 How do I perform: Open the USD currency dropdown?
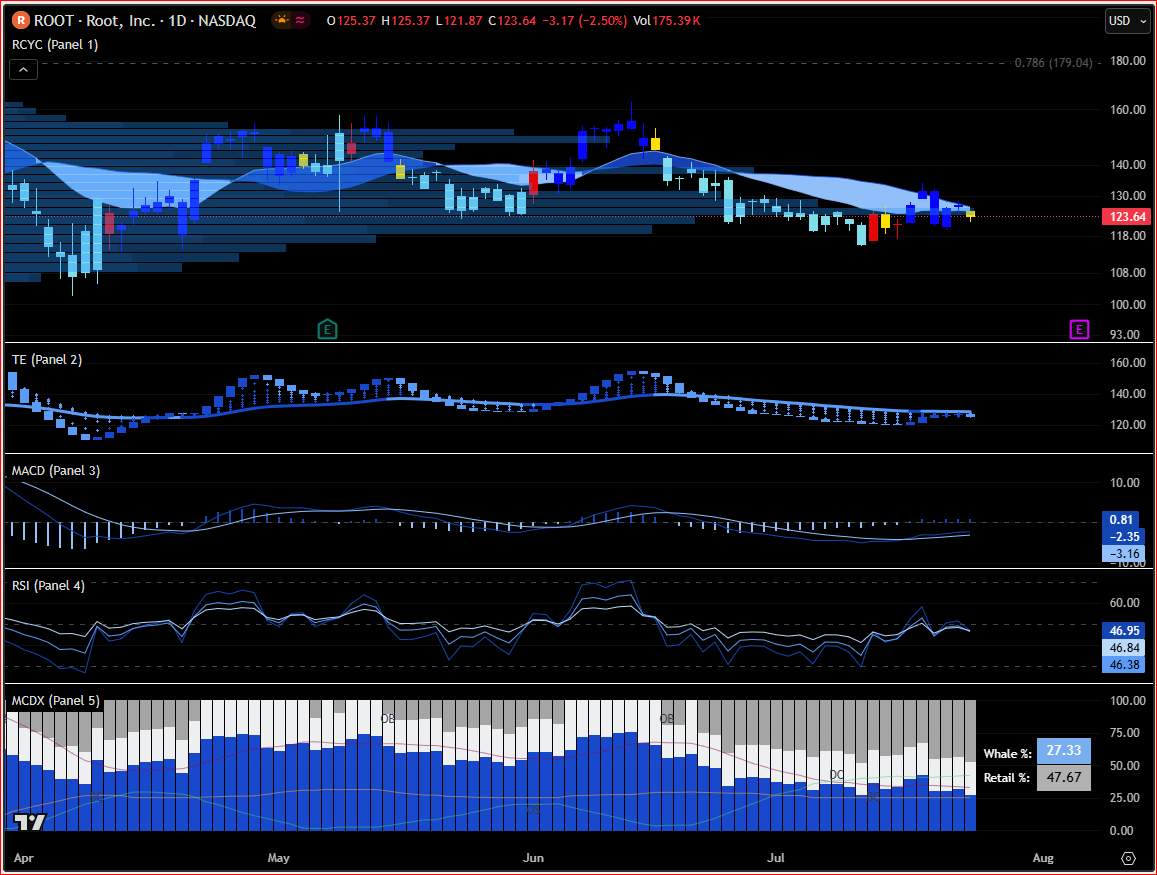tap(1128, 21)
